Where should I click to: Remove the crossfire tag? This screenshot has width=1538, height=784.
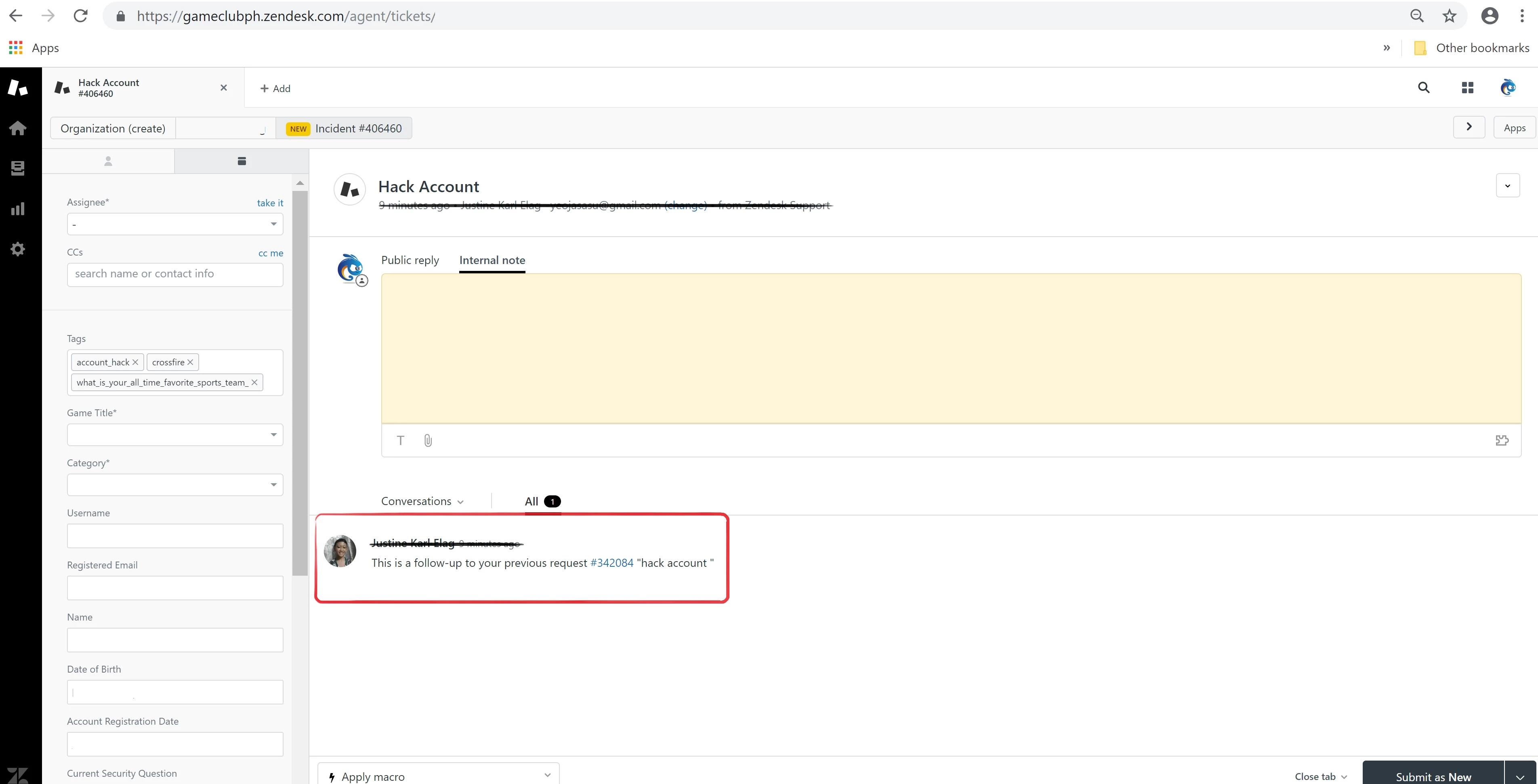coord(191,362)
